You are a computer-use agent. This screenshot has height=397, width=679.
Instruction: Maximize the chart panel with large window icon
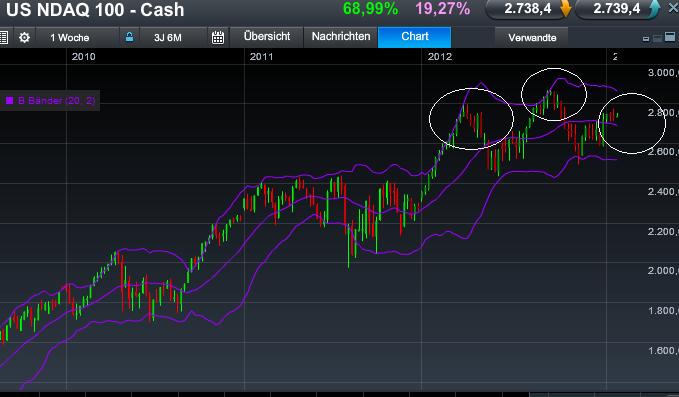[670, 37]
